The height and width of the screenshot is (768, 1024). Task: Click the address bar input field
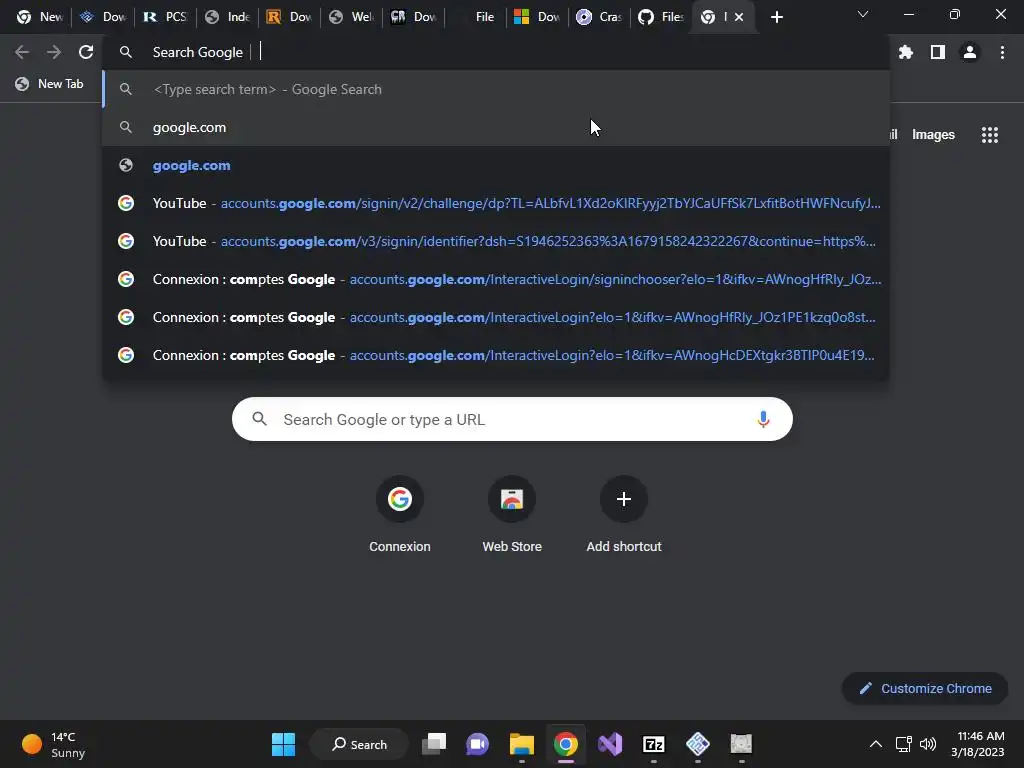tap(496, 52)
